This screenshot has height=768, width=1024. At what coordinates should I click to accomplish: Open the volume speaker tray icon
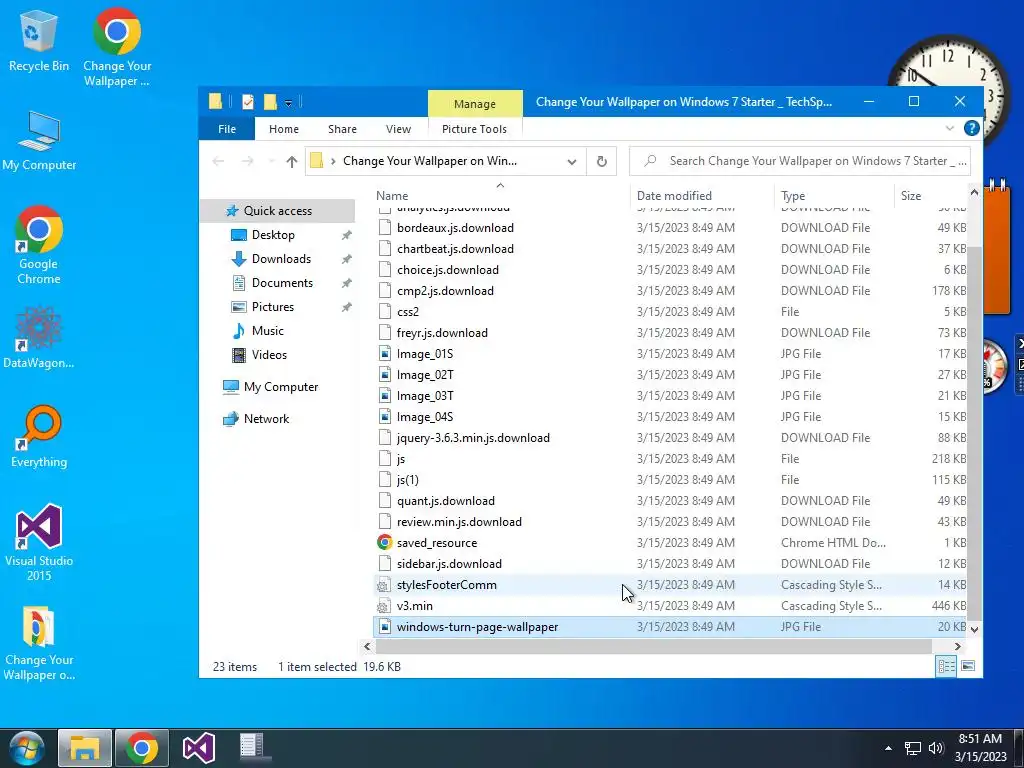click(x=936, y=748)
